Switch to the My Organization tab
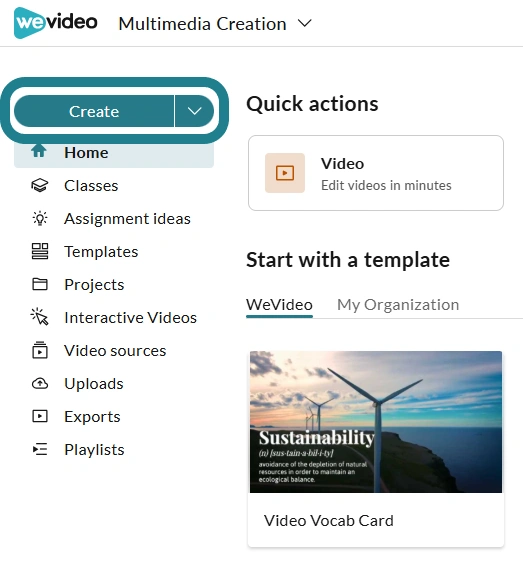Viewport: 523px width, 561px height. point(398,305)
